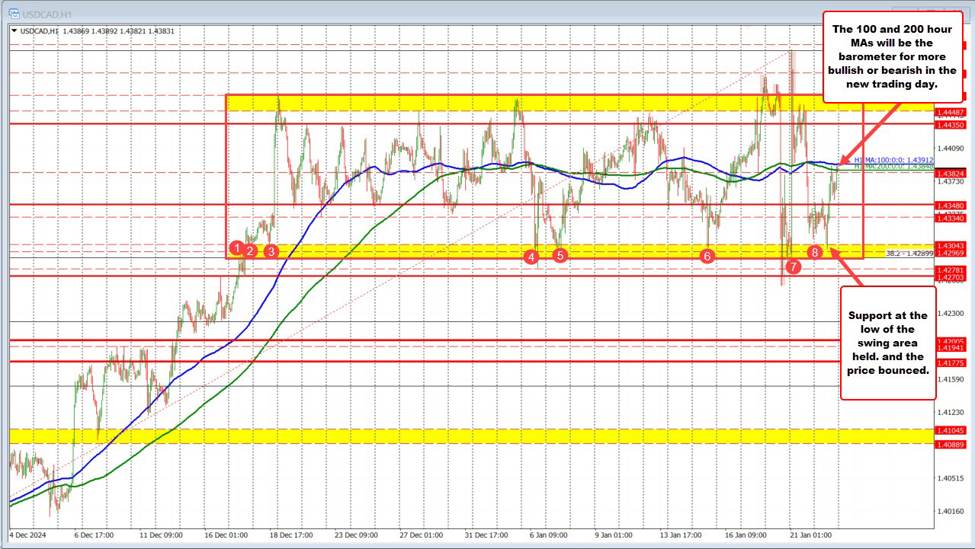The image size is (975, 549).
Task: Click the 4 Dec 2024 date label
Action: point(29,535)
